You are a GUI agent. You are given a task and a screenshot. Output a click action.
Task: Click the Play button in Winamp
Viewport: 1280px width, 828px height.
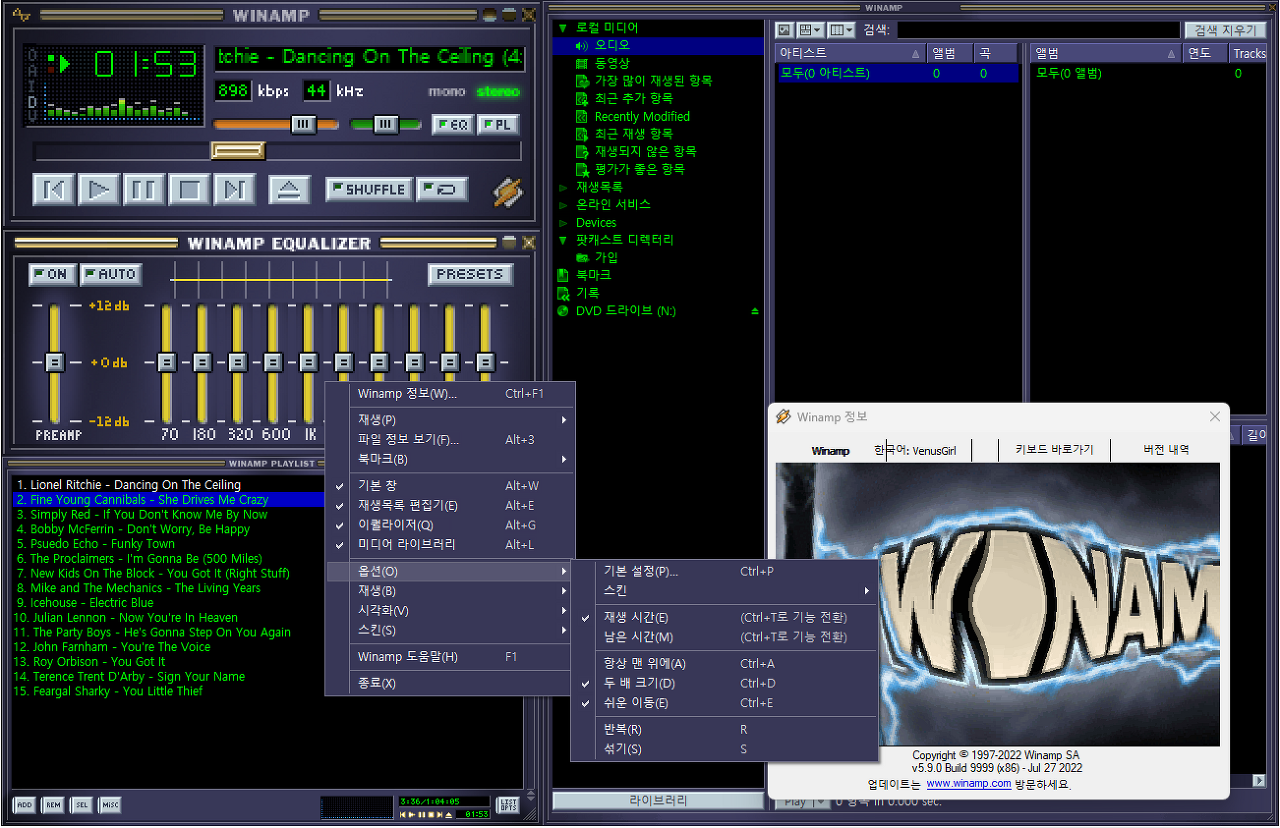coord(98,189)
